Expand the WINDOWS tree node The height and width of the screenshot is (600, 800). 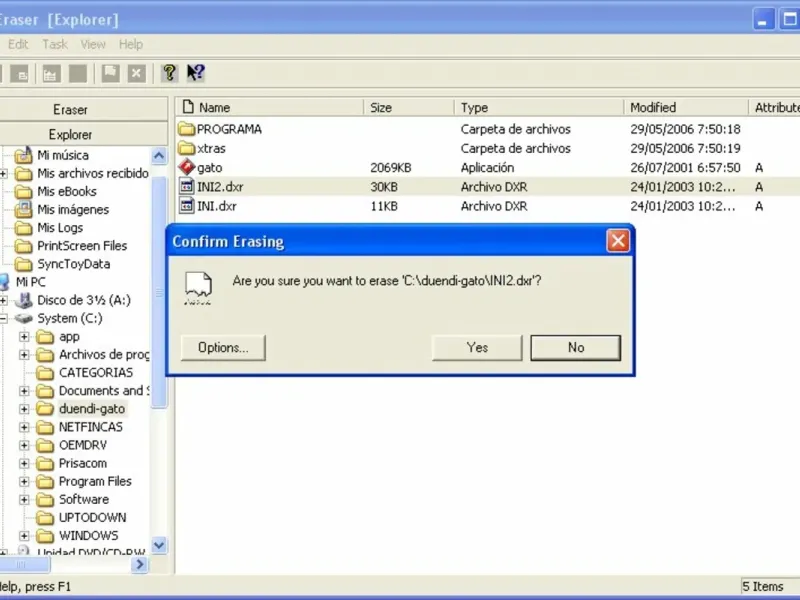pos(24,536)
